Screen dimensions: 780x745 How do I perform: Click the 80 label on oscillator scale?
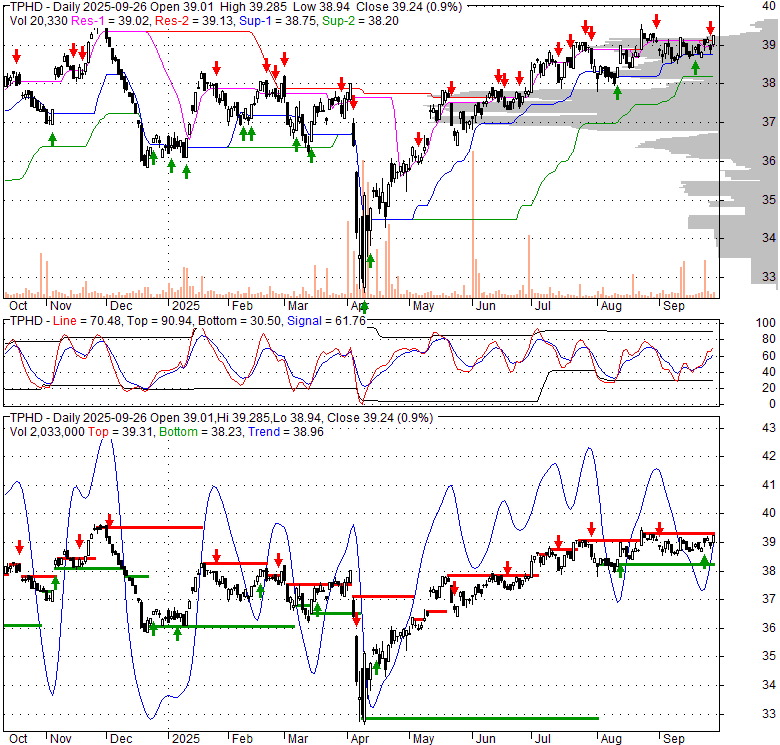pyautogui.click(x=769, y=339)
